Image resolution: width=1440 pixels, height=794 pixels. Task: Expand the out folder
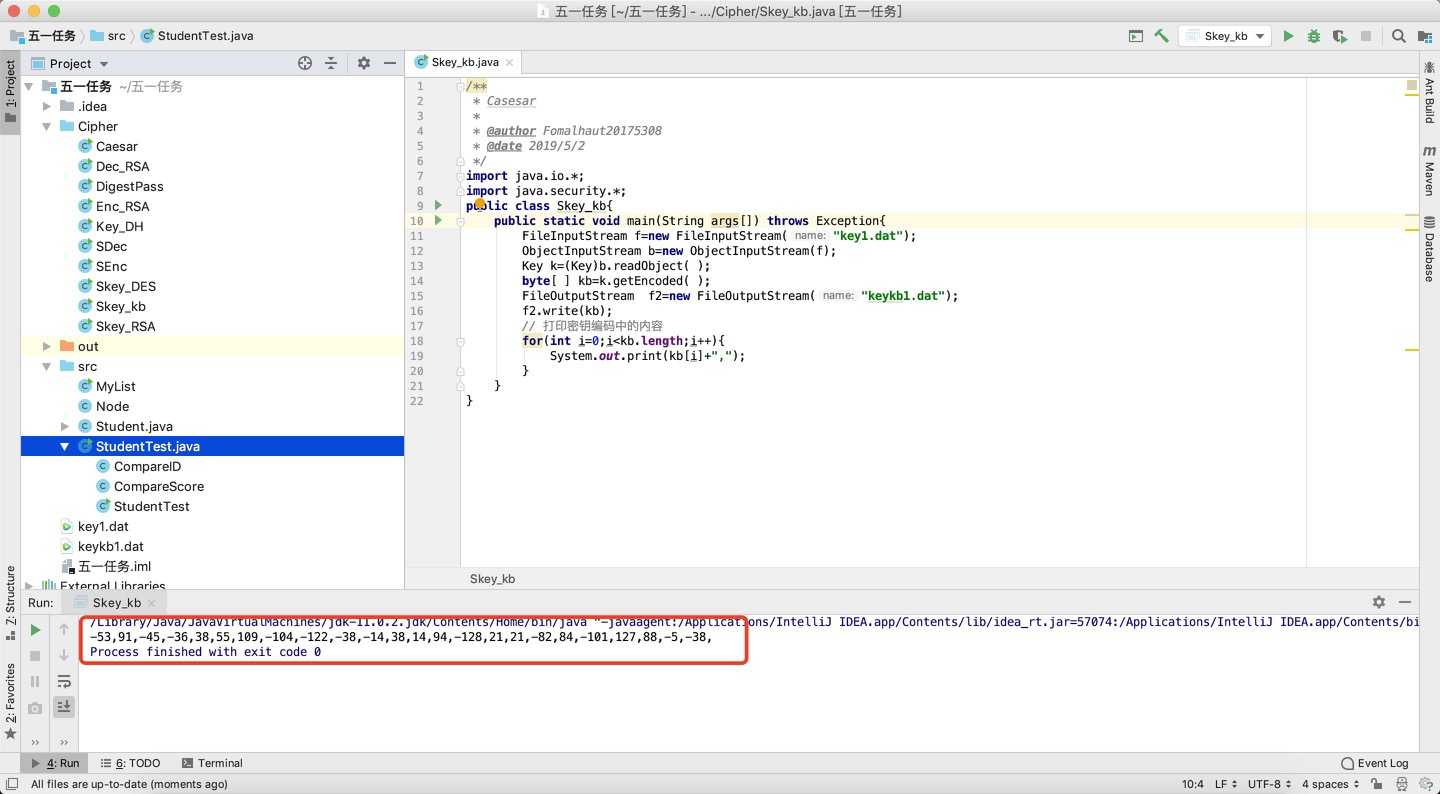point(46,346)
